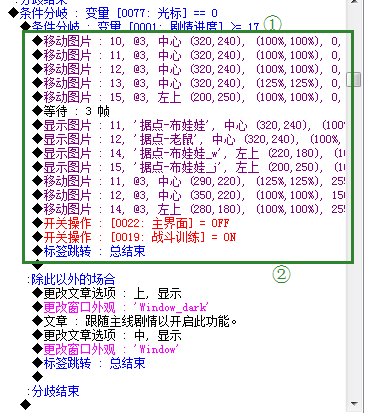Select the 开关操作 0022 主界面 = OFF line

(131, 223)
